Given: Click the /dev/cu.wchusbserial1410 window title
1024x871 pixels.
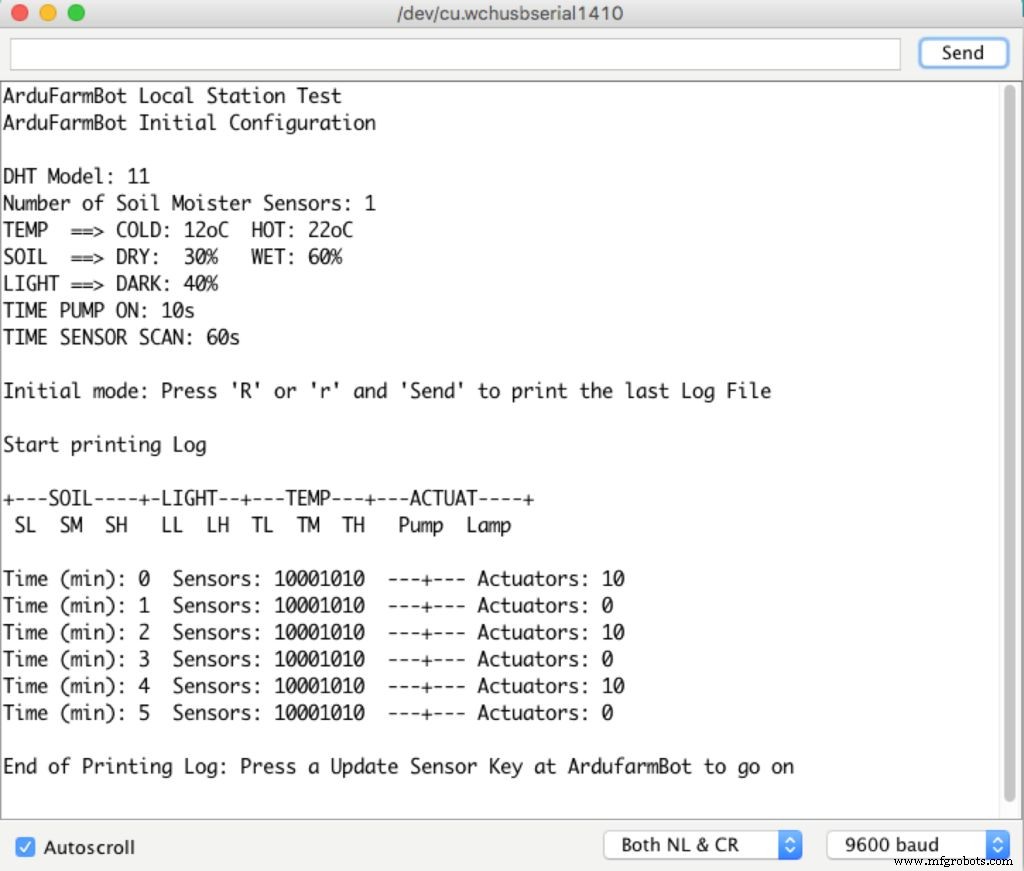Looking at the screenshot, I should click(x=510, y=14).
